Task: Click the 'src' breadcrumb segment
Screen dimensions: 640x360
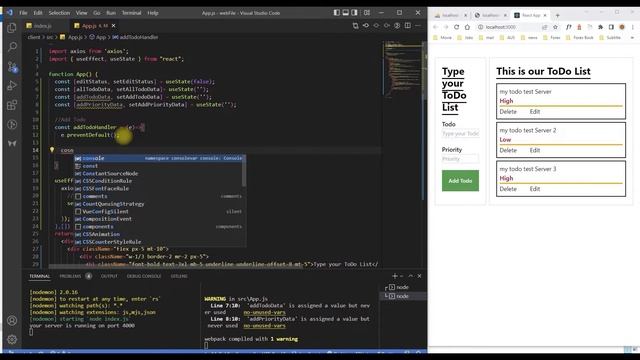Action: [49, 37]
